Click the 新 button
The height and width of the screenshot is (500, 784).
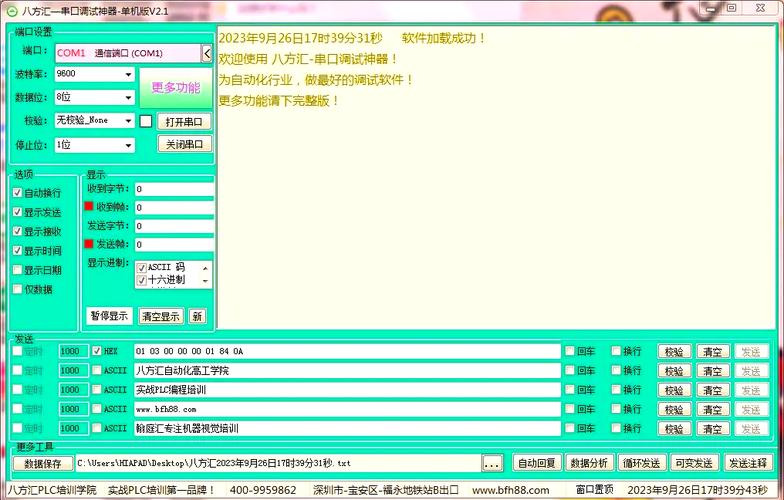pyautogui.click(x=198, y=316)
